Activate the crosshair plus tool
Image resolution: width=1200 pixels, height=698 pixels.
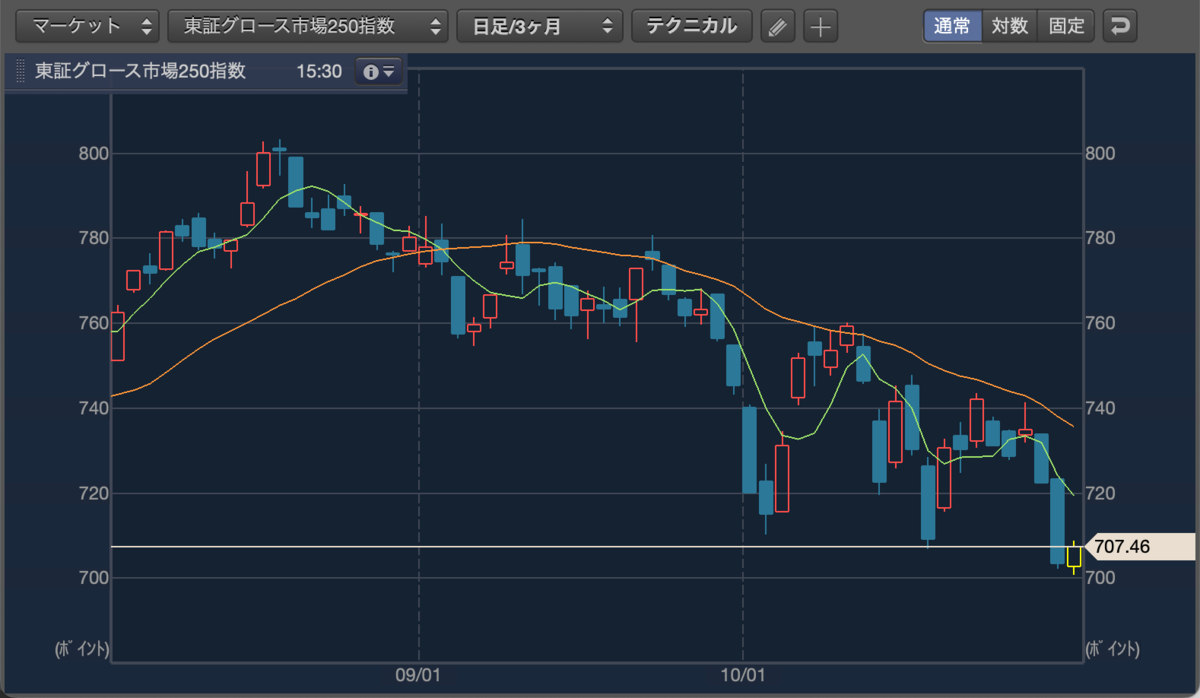pyautogui.click(x=820, y=26)
